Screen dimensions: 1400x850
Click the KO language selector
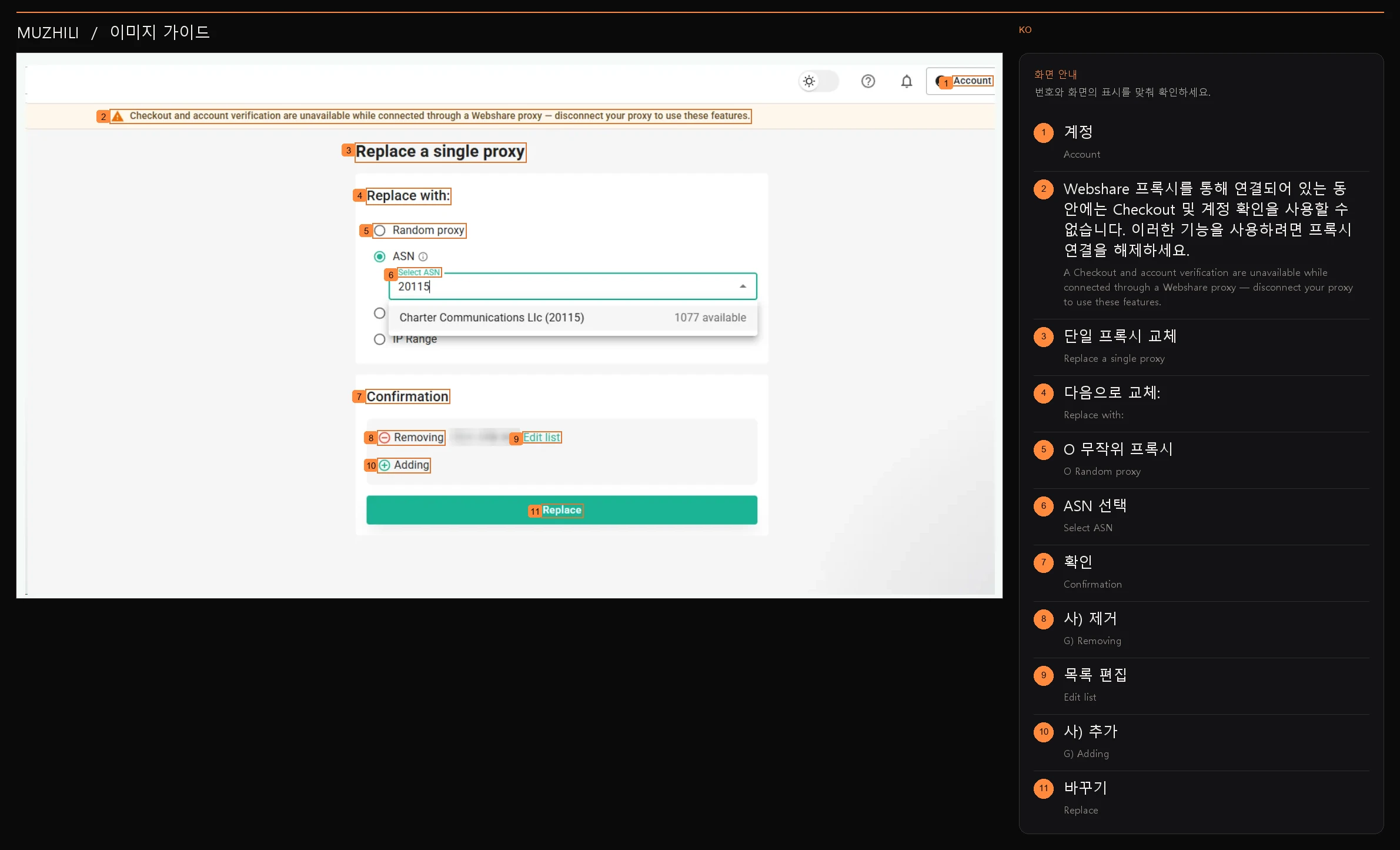1025,30
